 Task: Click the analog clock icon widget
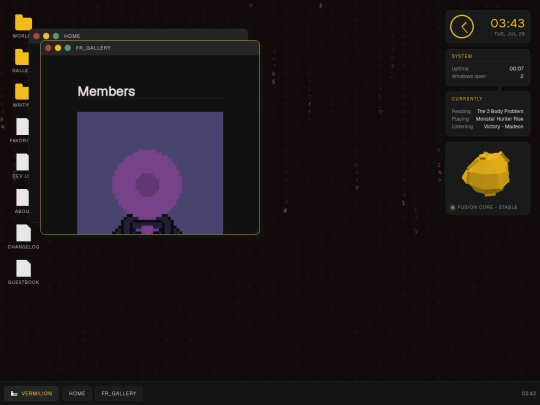point(462,27)
